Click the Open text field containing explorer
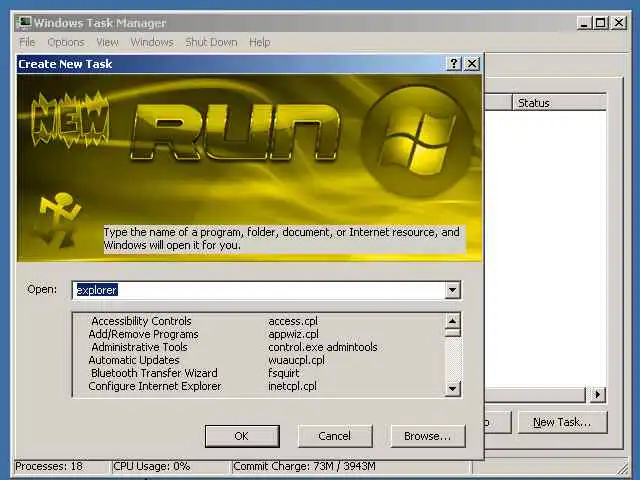The width and height of the screenshot is (640, 480). point(258,290)
